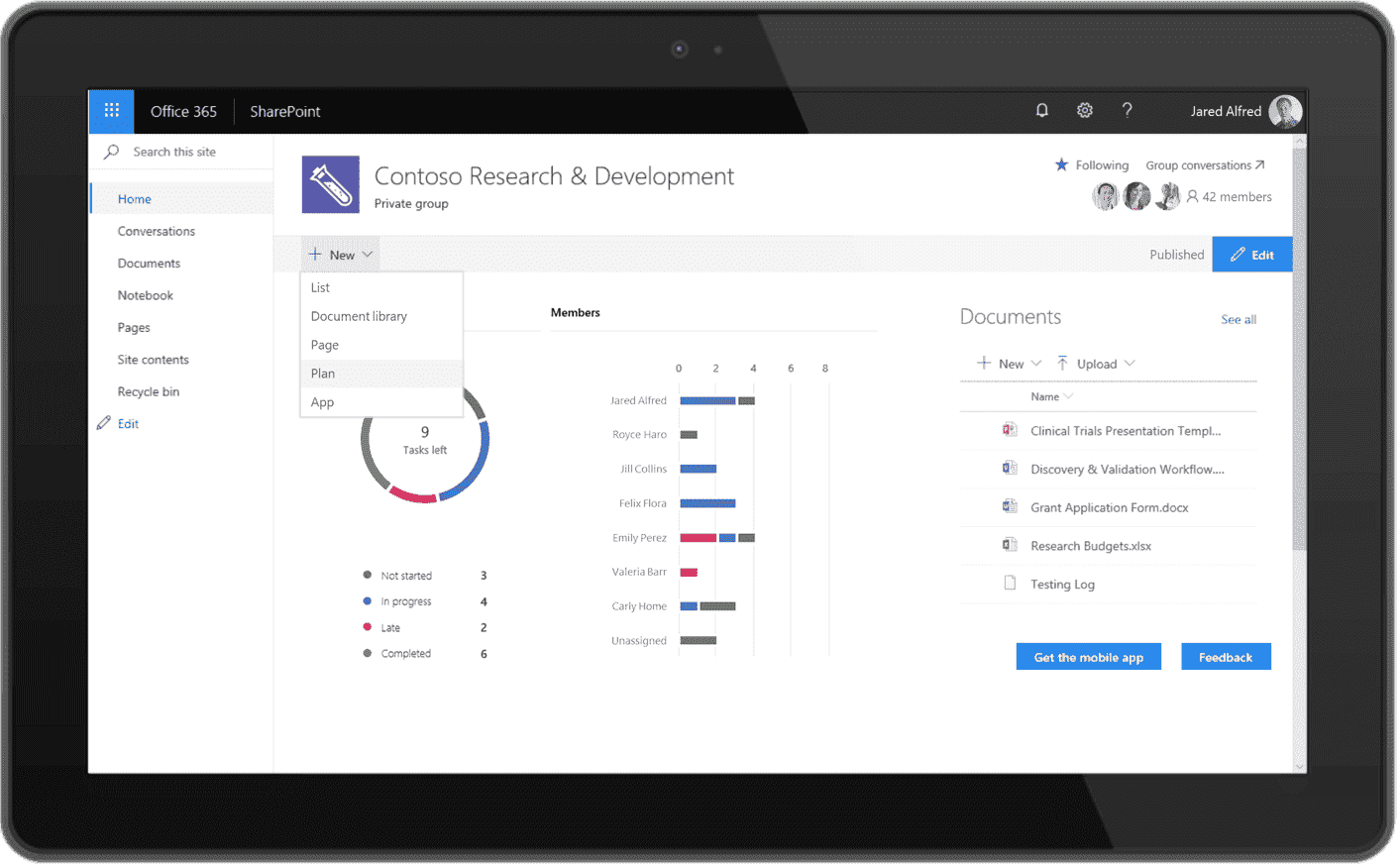
Task: Click the plus icon of Documents New
Action: (x=984, y=364)
